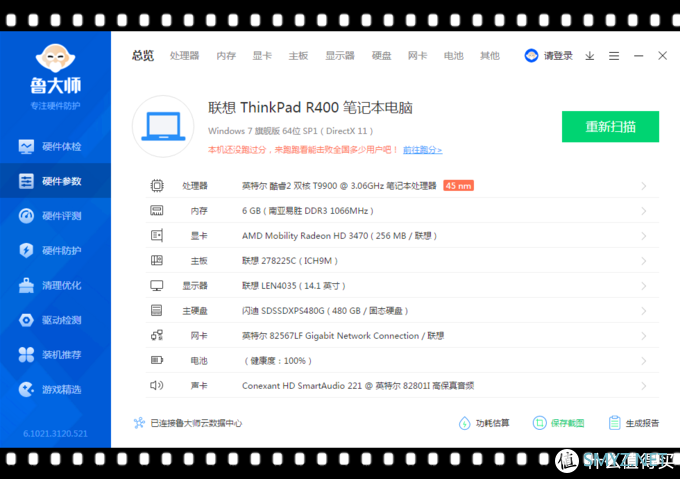Select the 6 GB DDR3 1066MHz text

[x=307, y=211]
